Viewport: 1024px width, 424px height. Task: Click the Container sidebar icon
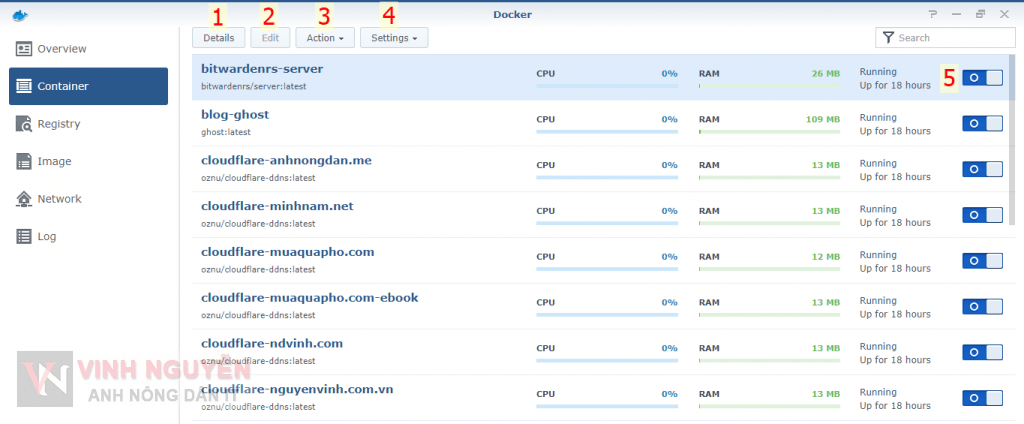coord(24,86)
